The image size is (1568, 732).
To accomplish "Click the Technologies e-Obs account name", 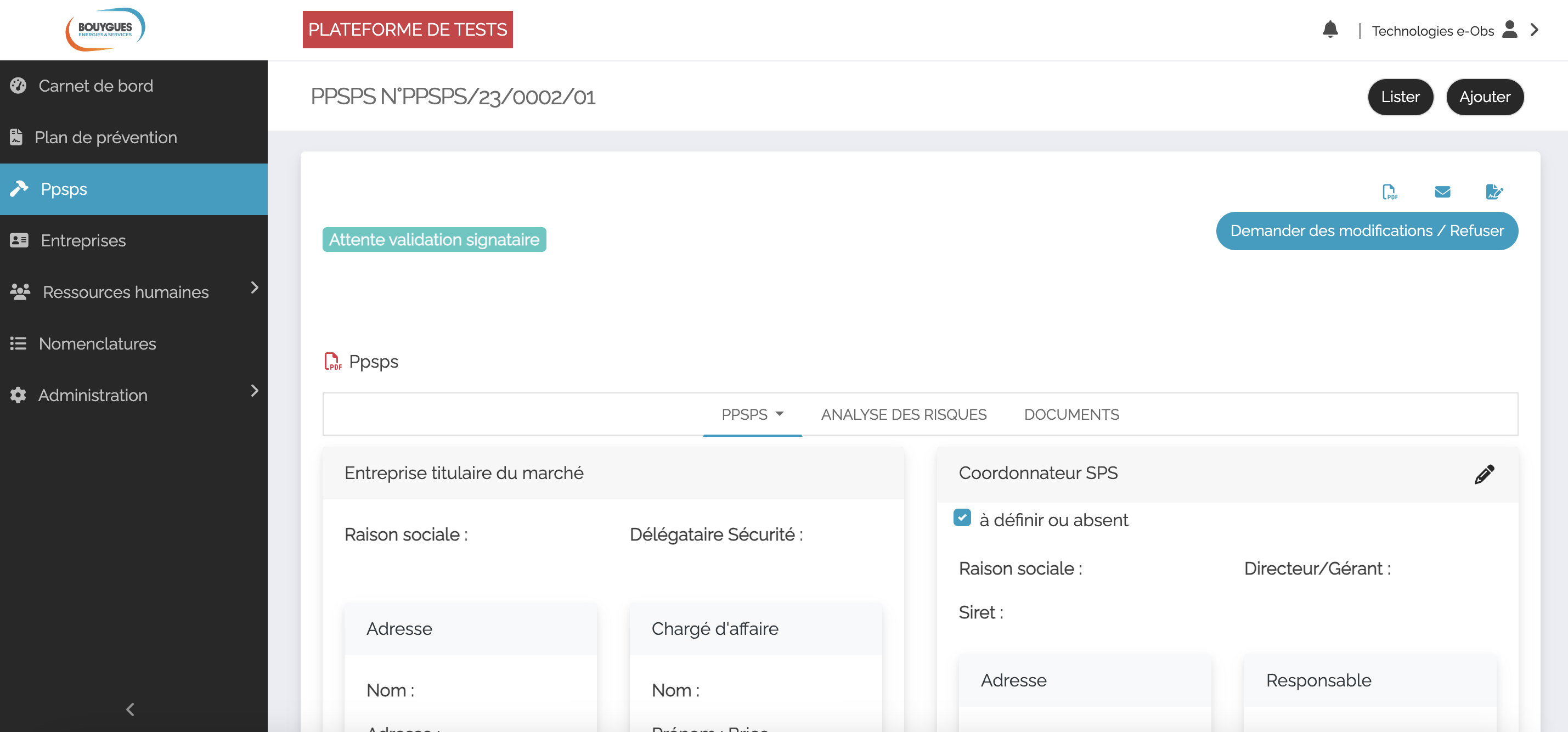I will [1432, 30].
